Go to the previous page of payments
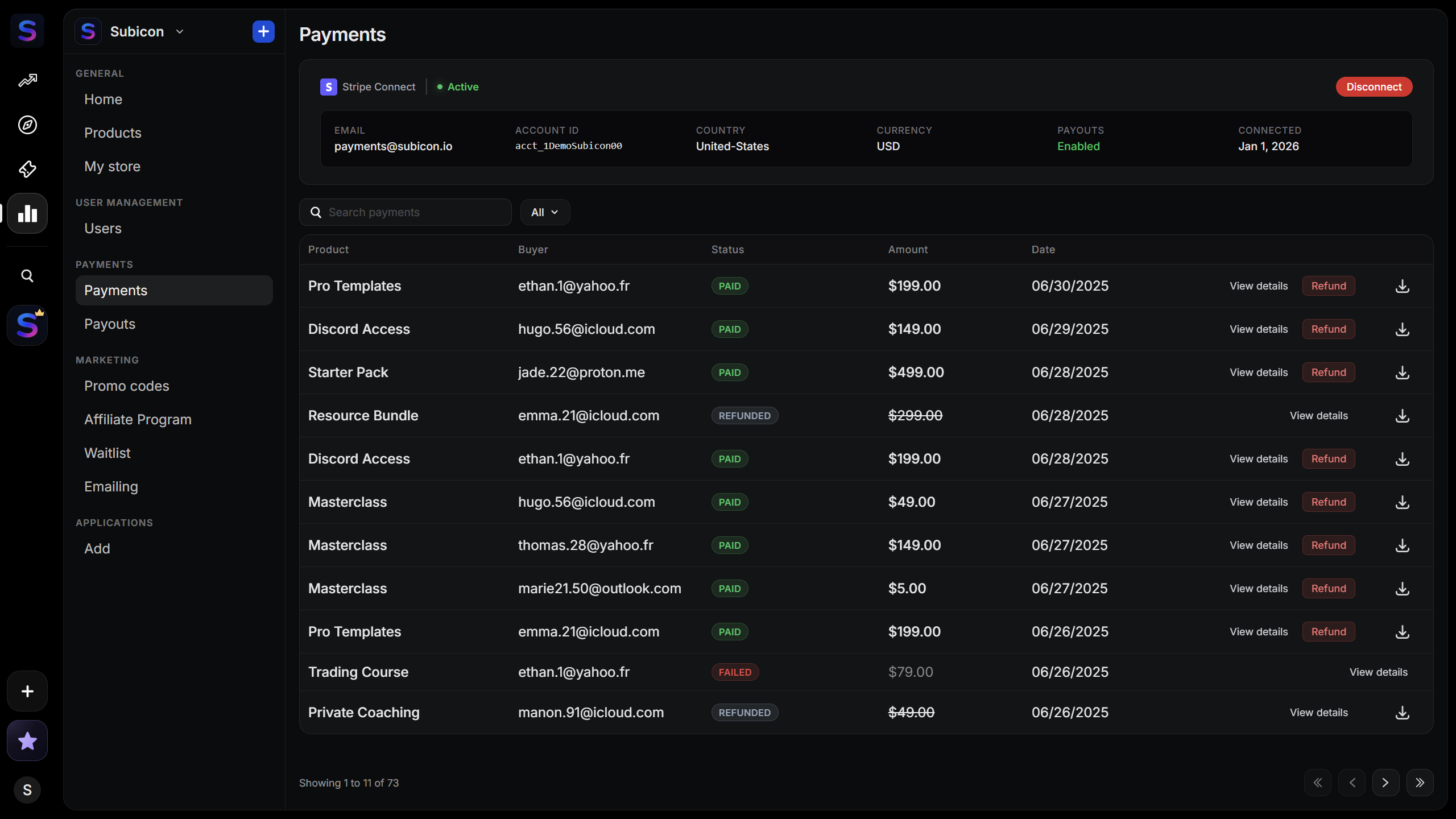1456x819 pixels. click(1352, 783)
